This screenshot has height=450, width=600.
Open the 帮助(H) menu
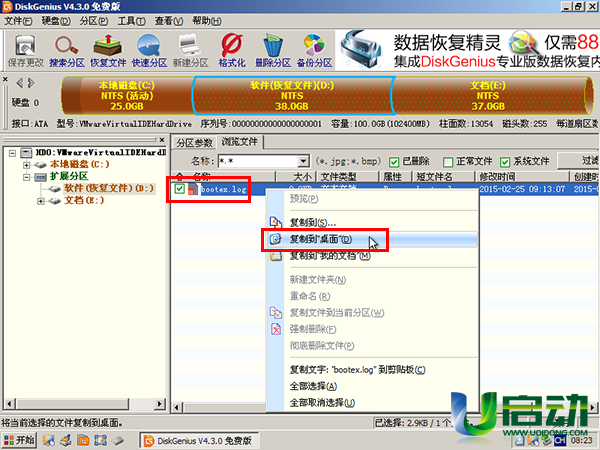[207, 21]
